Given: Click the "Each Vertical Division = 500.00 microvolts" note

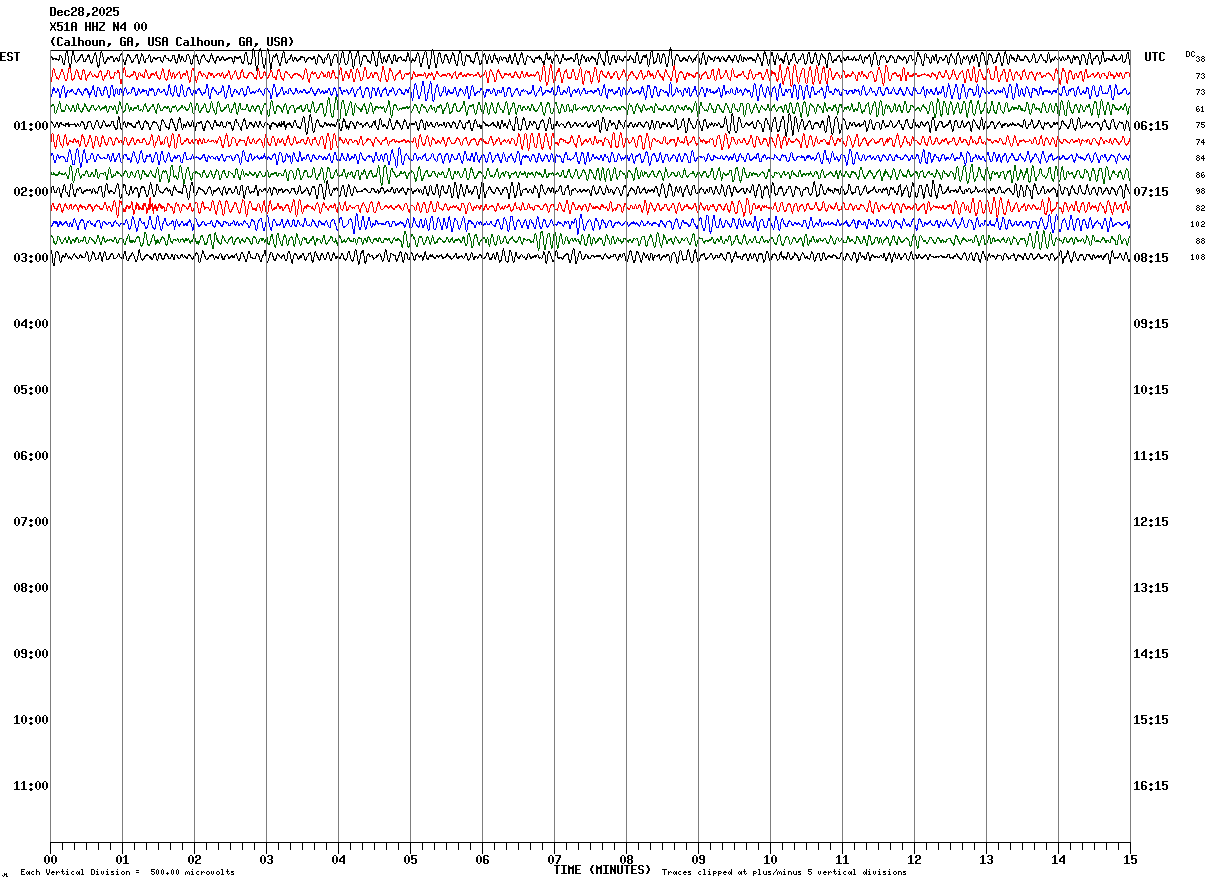Looking at the screenshot, I should (x=128, y=873).
